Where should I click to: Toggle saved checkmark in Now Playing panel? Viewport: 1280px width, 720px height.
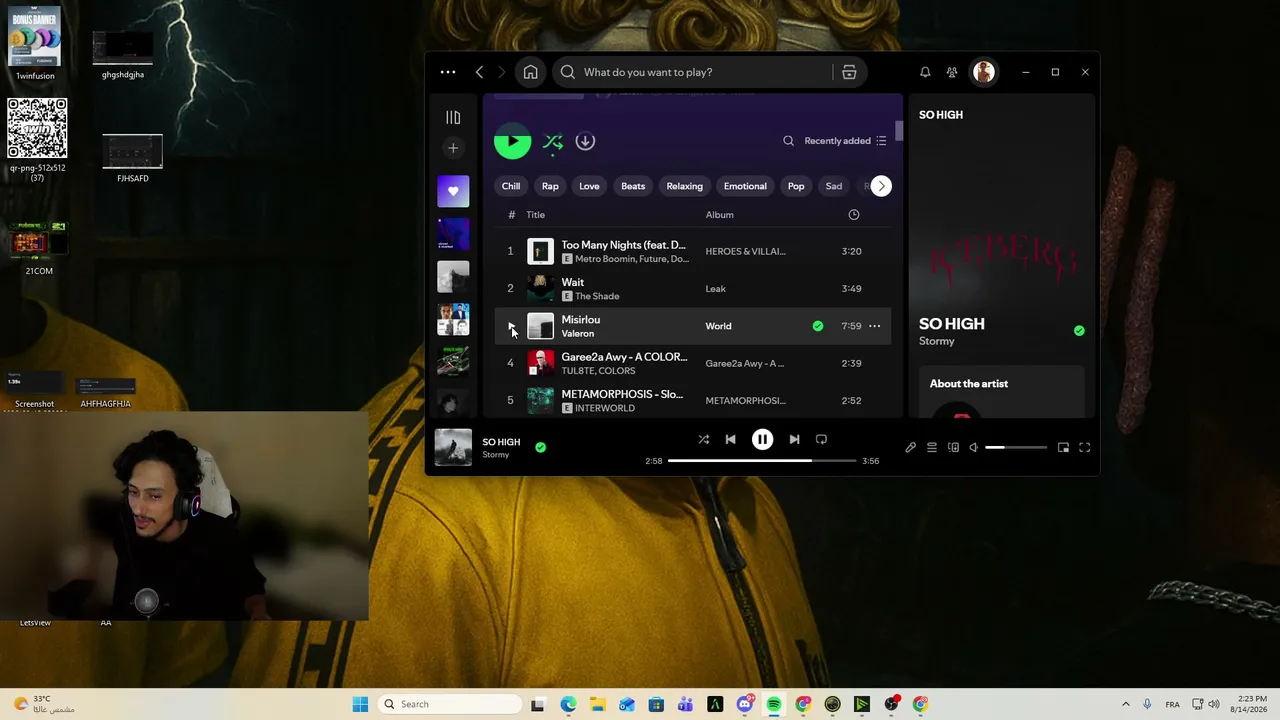(x=1079, y=330)
